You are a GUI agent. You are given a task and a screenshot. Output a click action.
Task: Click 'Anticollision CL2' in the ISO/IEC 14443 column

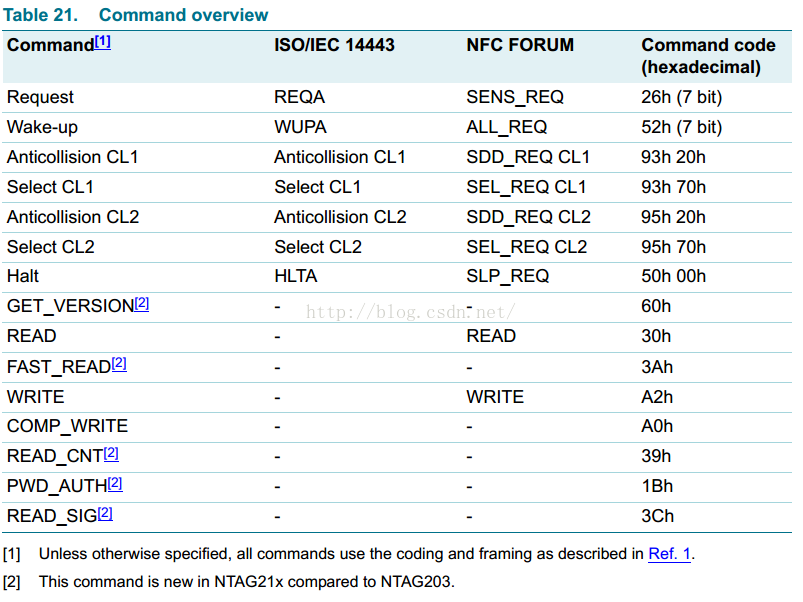[340, 217]
